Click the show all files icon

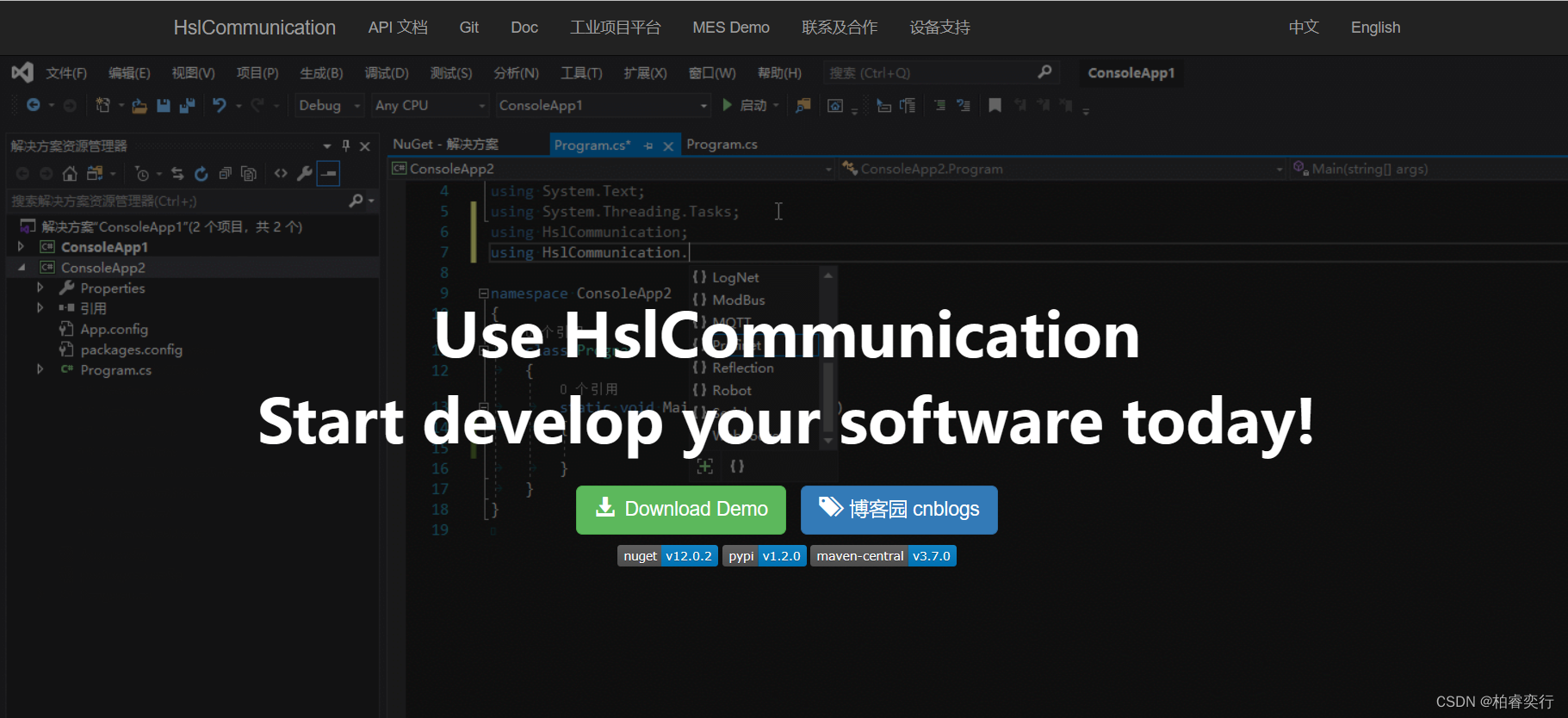tap(249, 174)
